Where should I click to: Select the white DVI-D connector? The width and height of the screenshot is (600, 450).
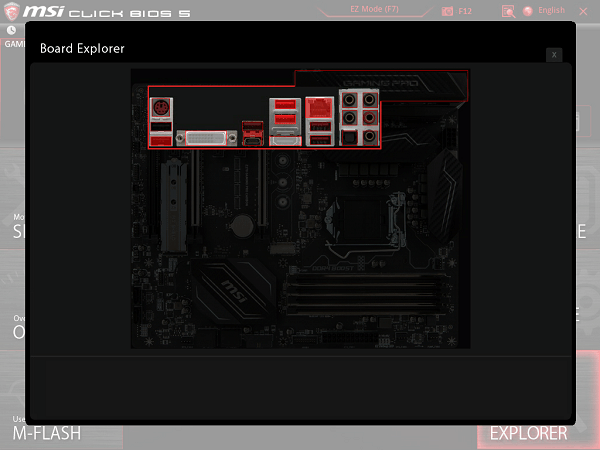coord(206,138)
